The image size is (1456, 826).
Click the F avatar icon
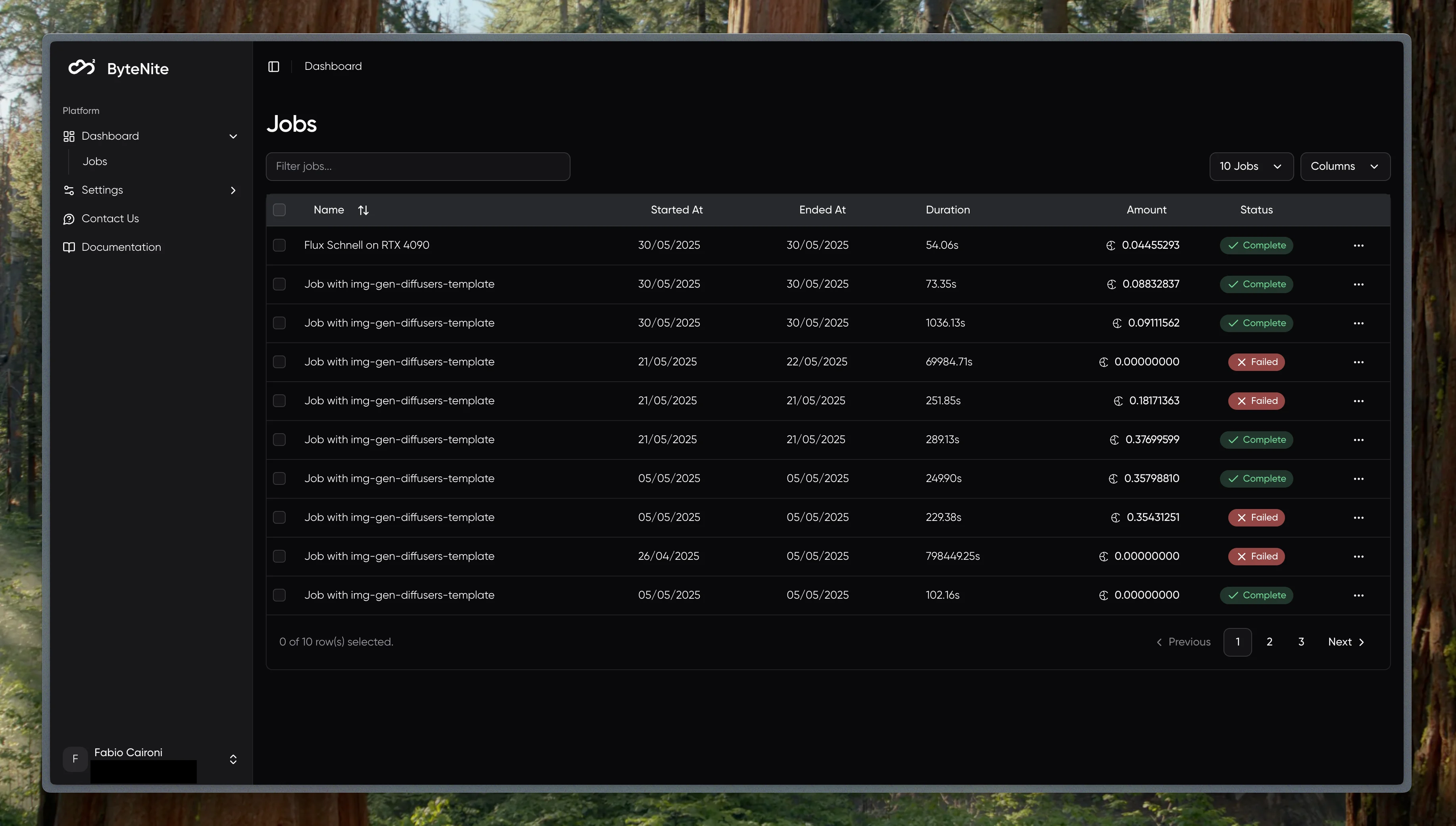pos(75,759)
